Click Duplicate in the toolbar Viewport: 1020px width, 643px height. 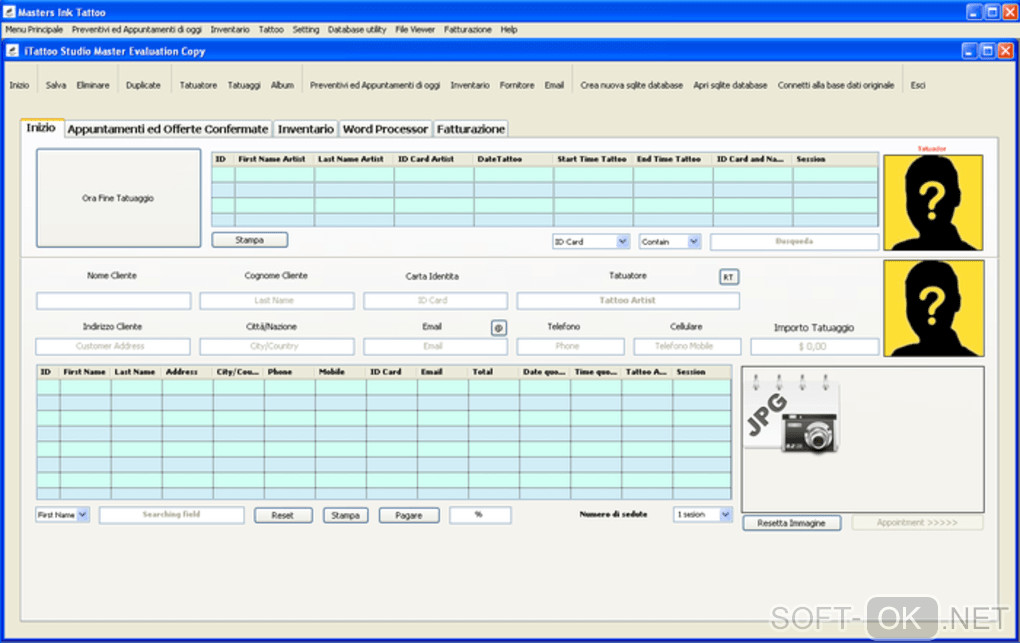click(143, 85)
